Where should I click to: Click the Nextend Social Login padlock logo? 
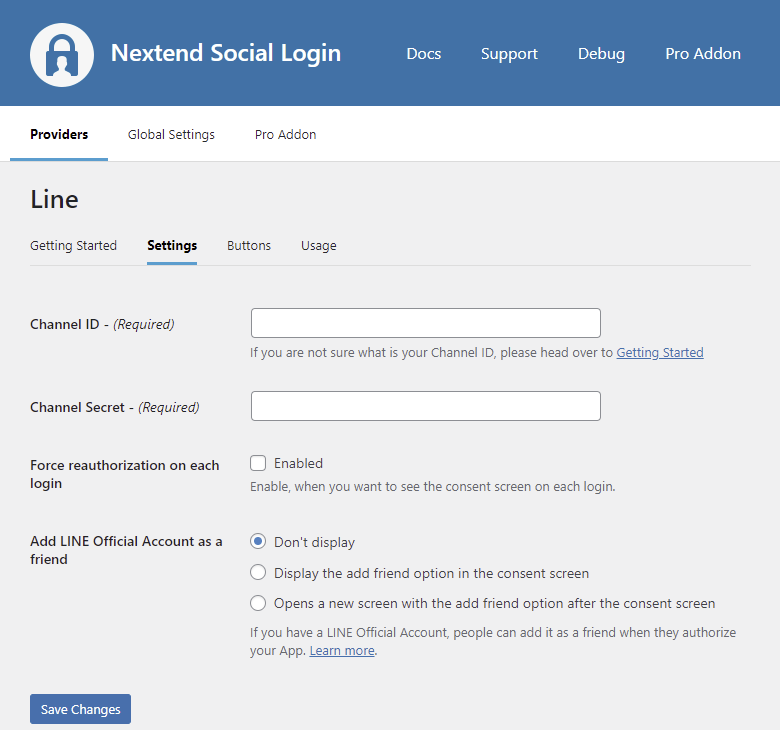[62, 54]
